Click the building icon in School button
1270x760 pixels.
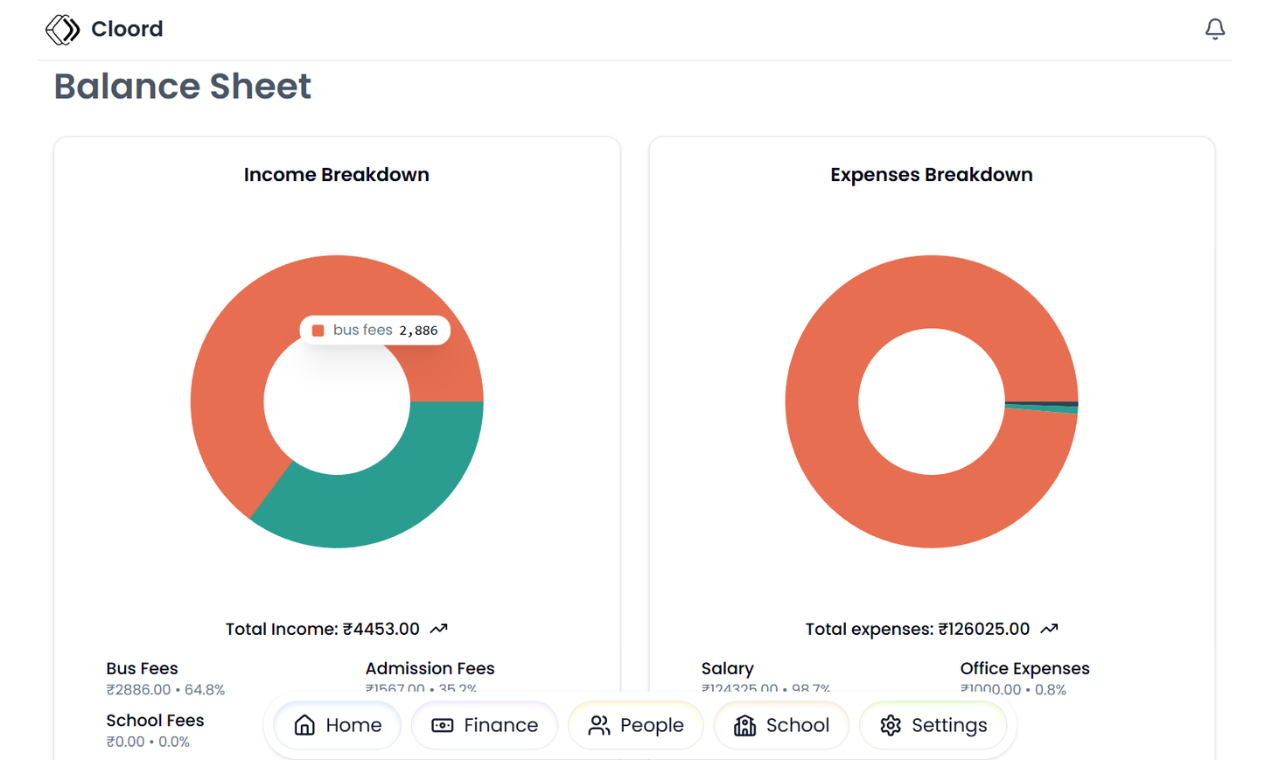point(745,725)
